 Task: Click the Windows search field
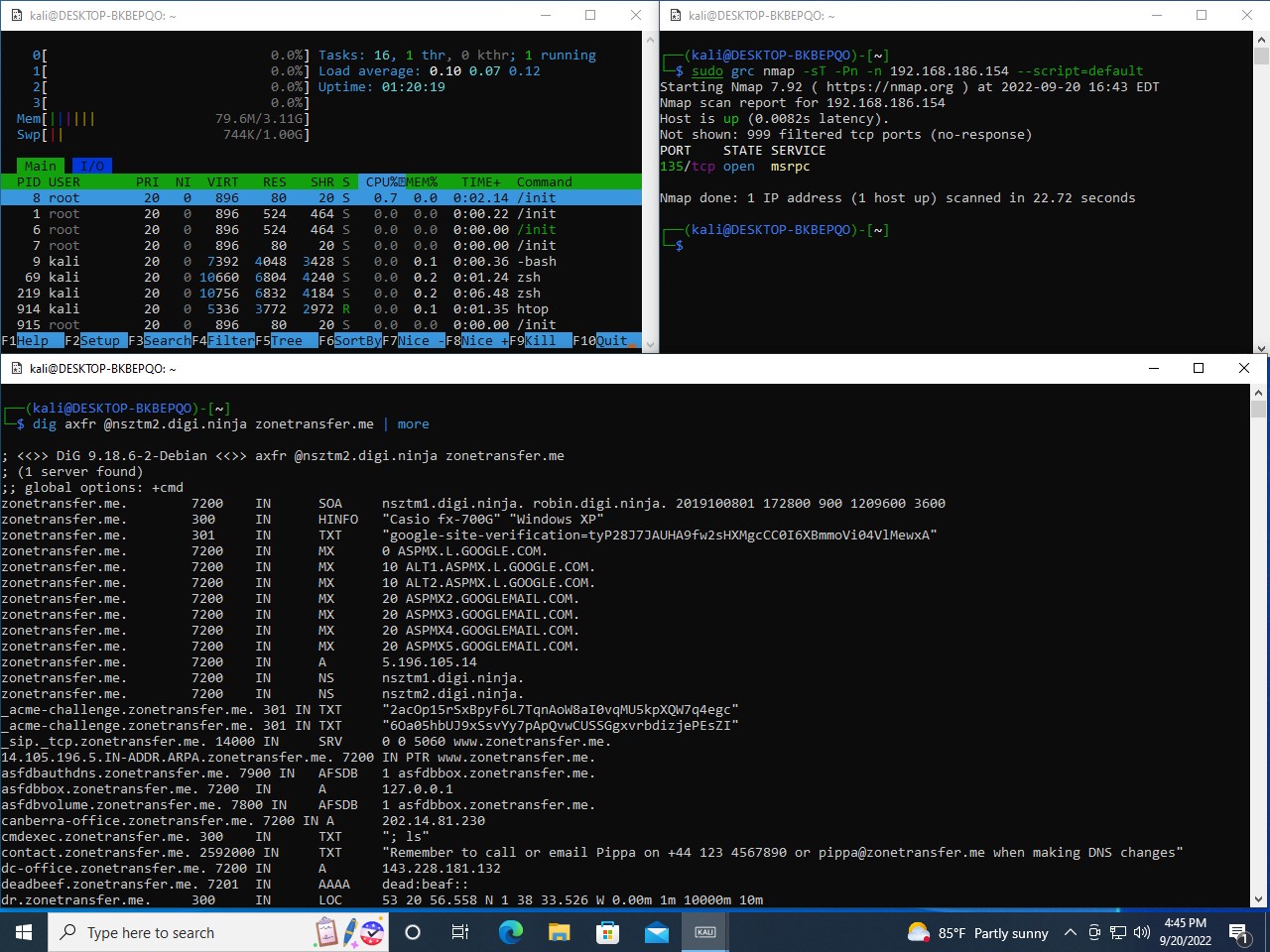(179, 932)
